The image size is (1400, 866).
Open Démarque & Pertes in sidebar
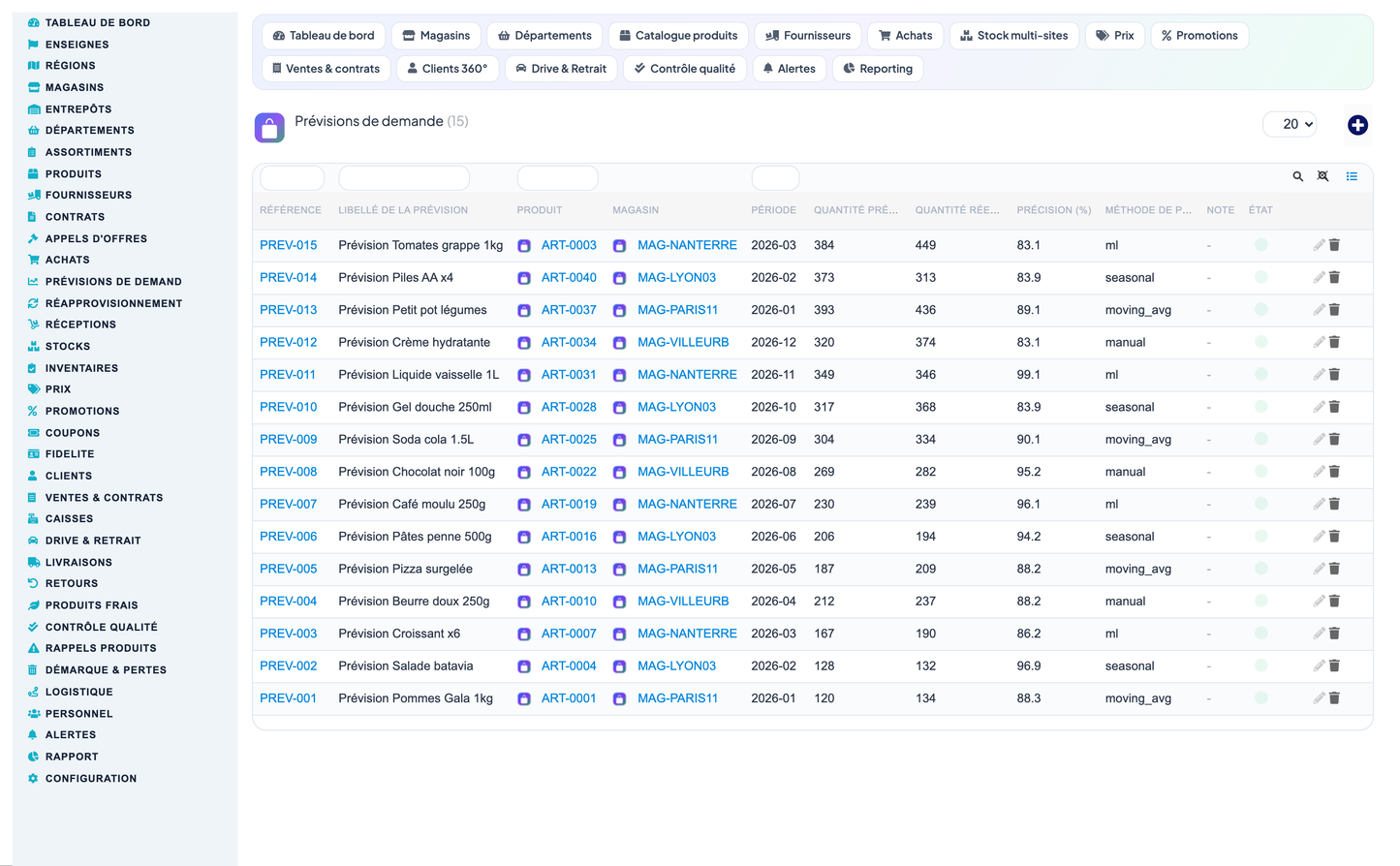pyautogui.click(x=106, y=669)
